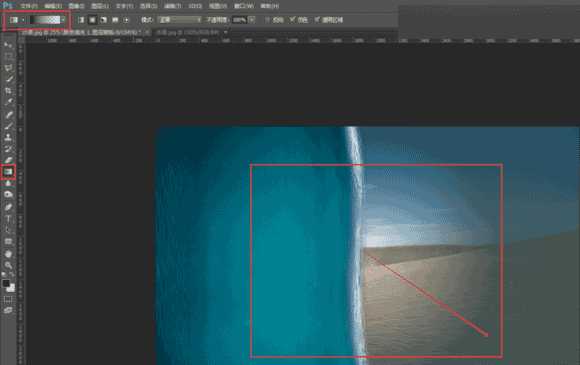This screenshot has width=580, height=365.
Task: Uncheck the 仿色 dither checkbox
Action: (x=292, y=20)
